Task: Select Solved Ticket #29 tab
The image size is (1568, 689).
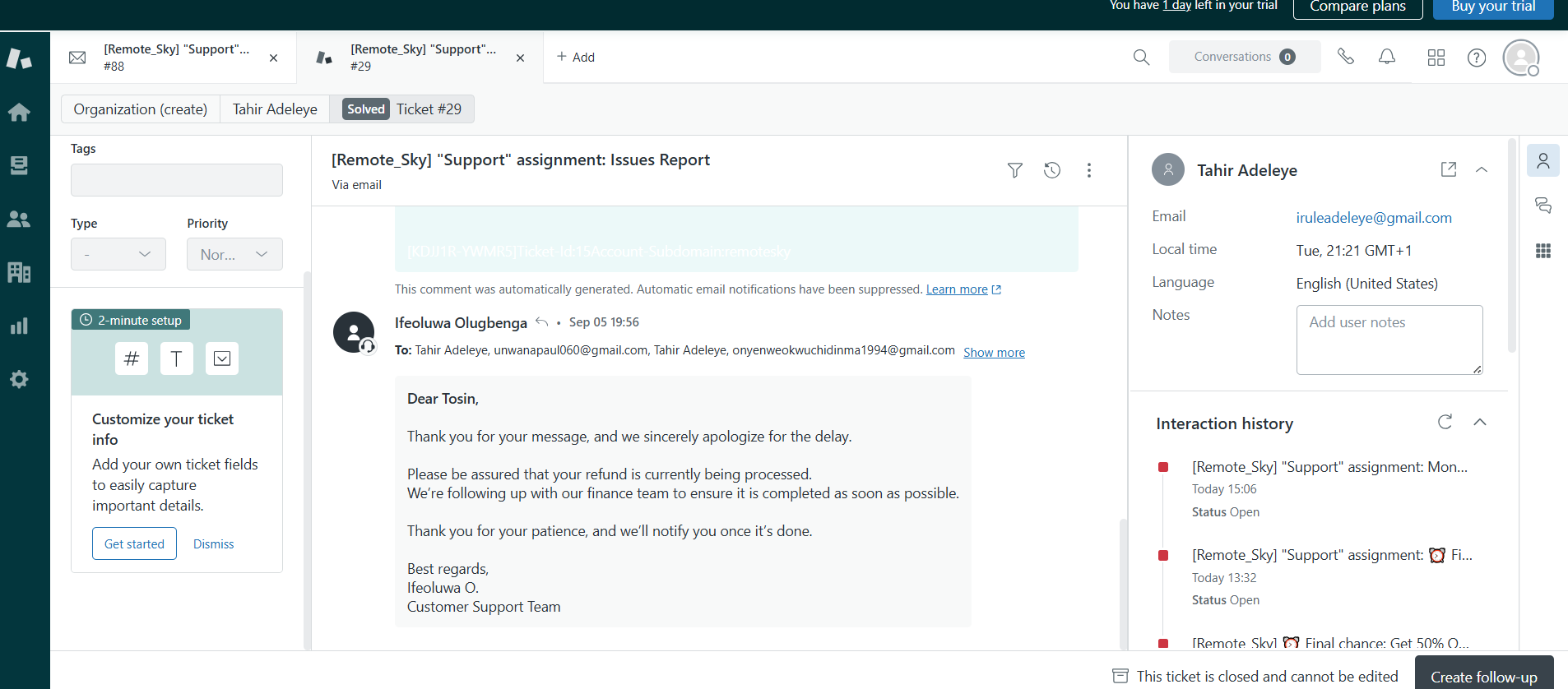Action: click(x=402, y=109)
